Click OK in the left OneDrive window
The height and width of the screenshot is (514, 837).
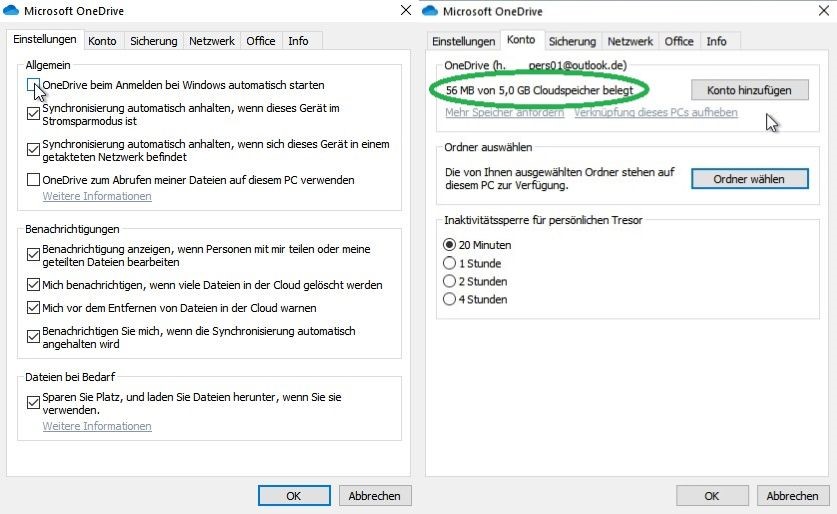click(294, 496)
